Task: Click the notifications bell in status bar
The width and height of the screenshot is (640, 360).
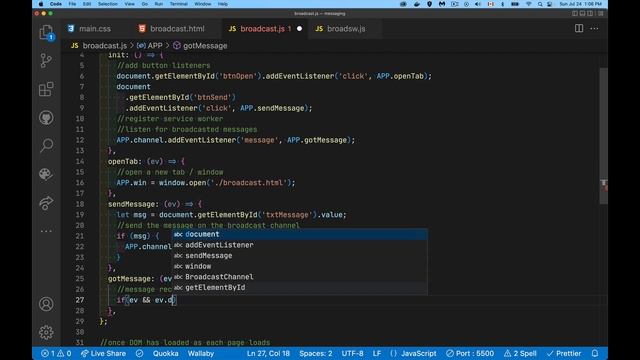Action: pos(595,353)
